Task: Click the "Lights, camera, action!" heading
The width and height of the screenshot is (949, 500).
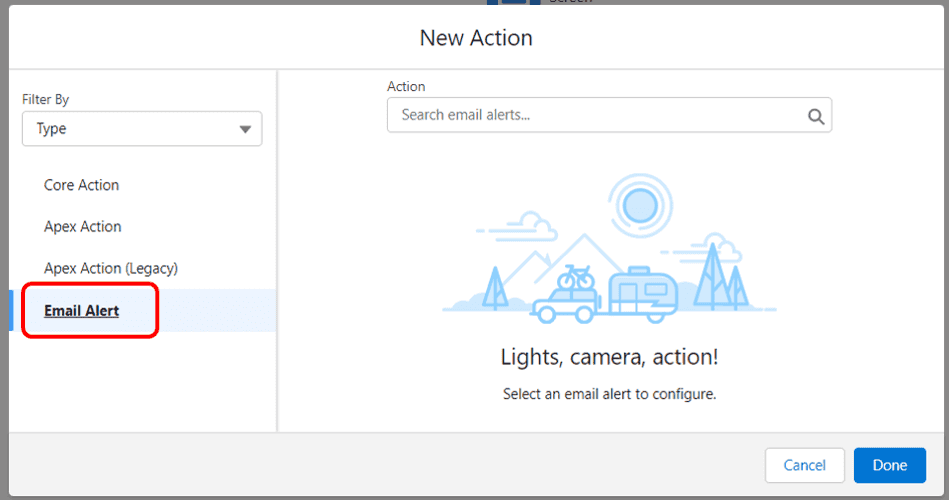Action: tap(609, 357)
